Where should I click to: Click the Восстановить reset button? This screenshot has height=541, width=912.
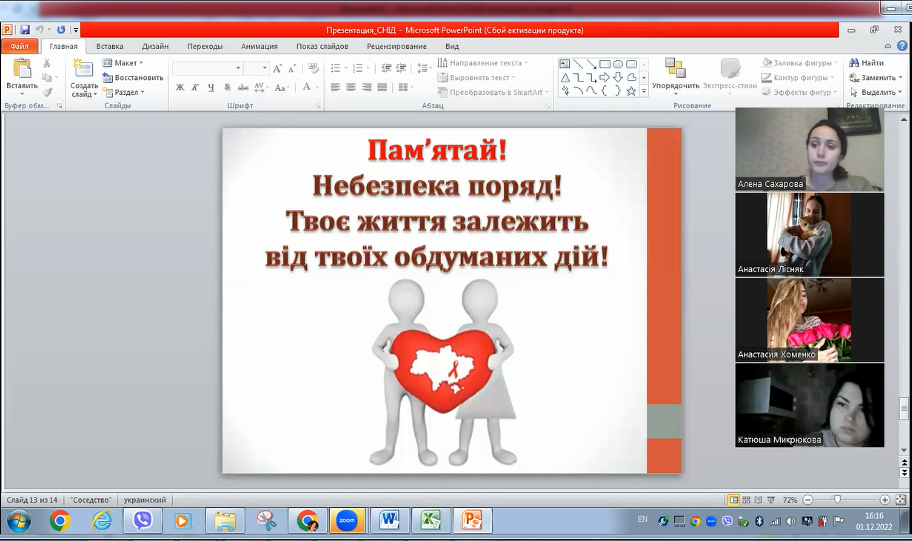tap(138, 77)
